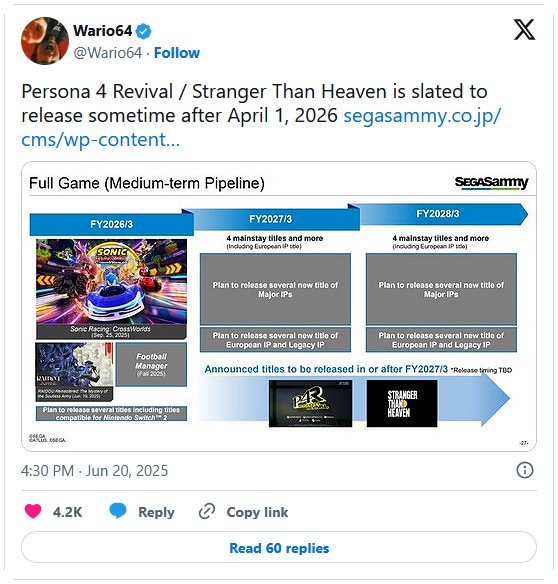Screen dimensions: 558x584
Task: Click the copy link chain icon
Action: (x=207, y=511)
